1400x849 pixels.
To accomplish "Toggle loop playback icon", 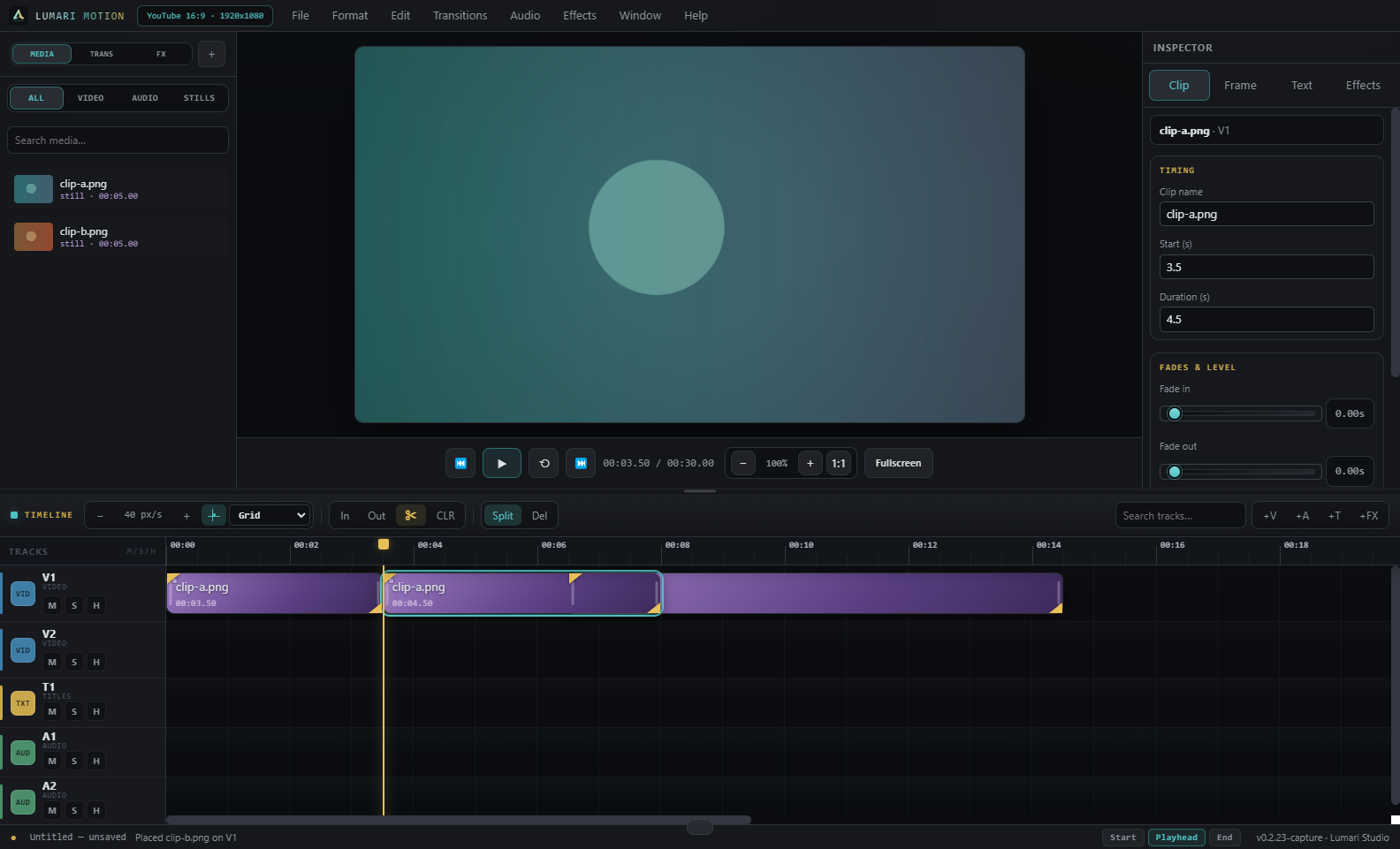I will click(544, 463).
